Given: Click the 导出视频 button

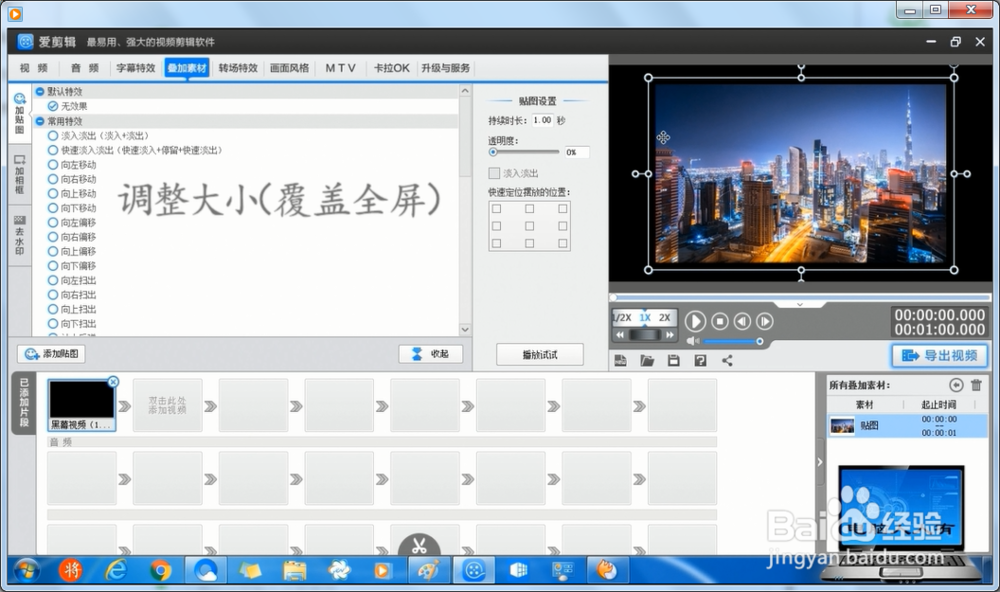Looking at the screenshot, I should pyautogui.click(x=939, y=355).
